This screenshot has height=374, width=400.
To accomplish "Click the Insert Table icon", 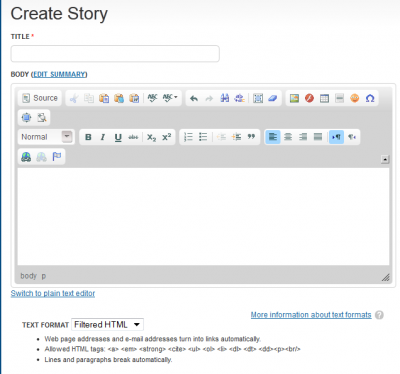I will [324, 98].
